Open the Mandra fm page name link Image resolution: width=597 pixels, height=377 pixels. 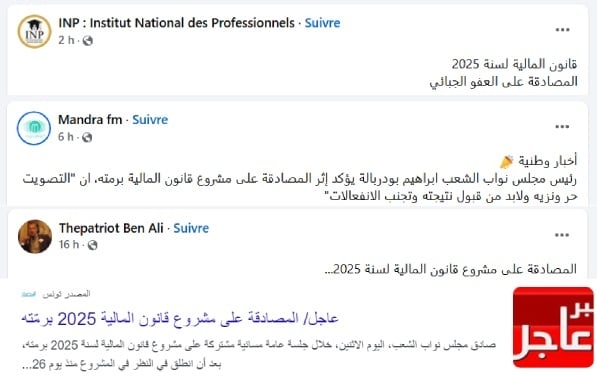tap(90, 120)
